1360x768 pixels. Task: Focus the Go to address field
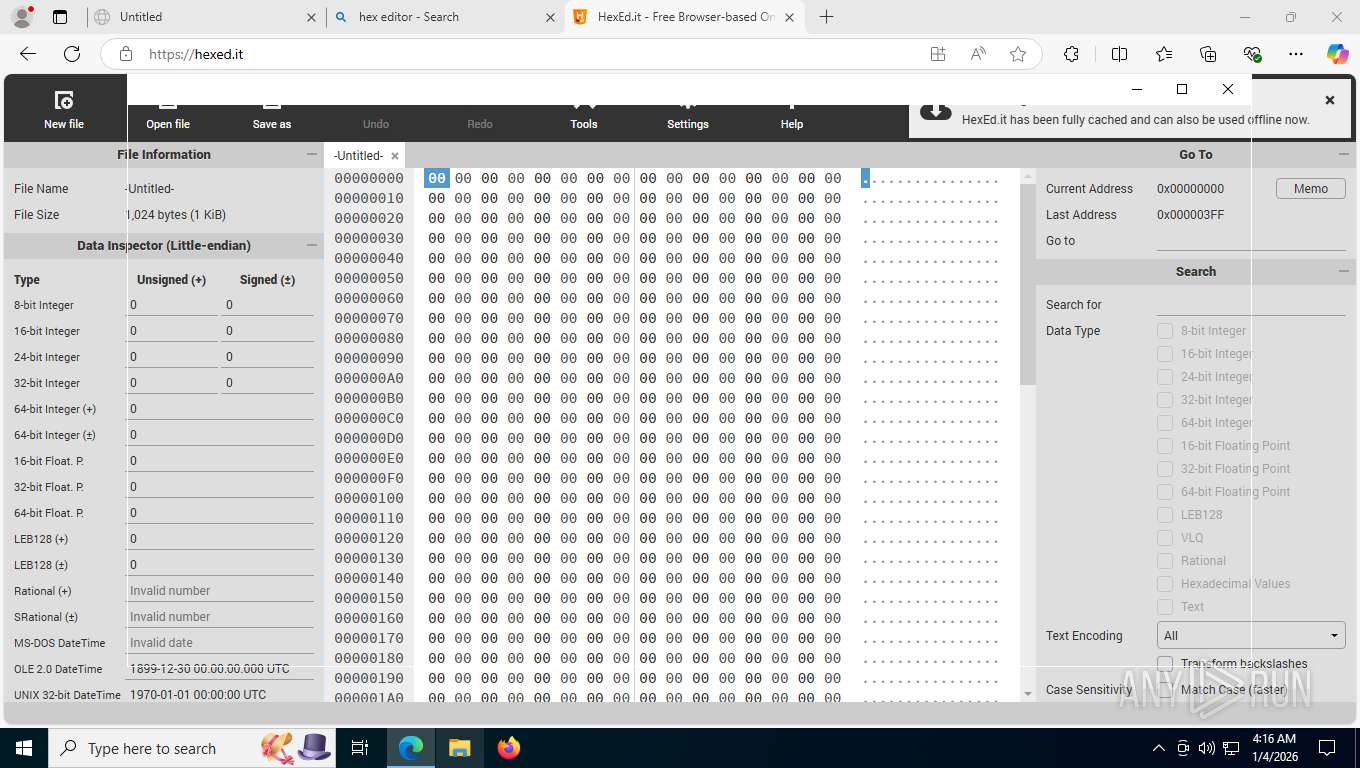(1251, 240)
